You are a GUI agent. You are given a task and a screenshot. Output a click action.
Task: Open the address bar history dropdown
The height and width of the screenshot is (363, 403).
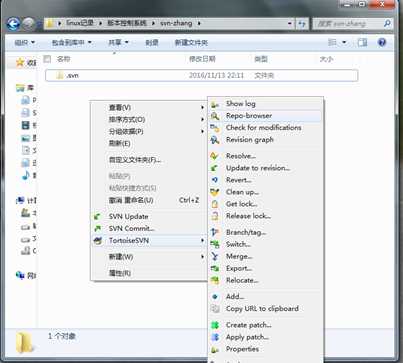(290, 24)
